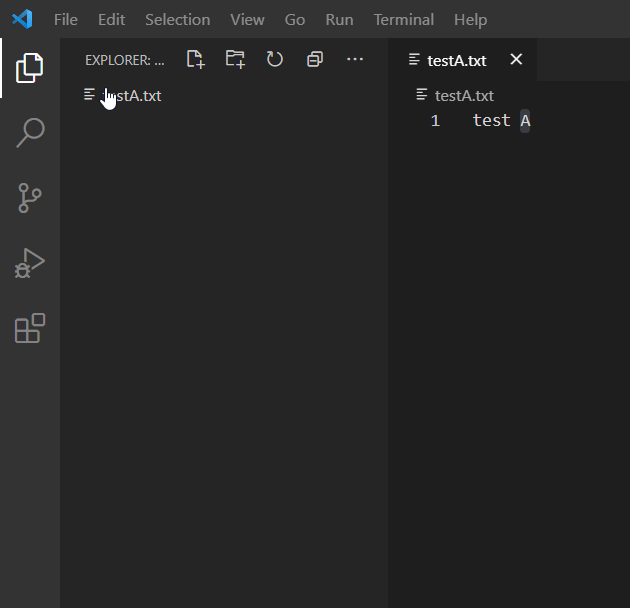Open the File menu
The width and height of the screenshot is (630, 608).
tap(66, 19)
